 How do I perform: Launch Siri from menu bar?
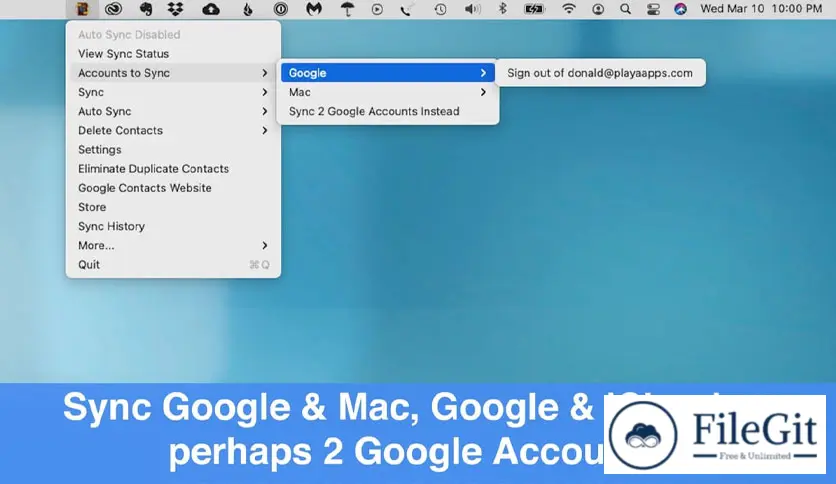coord(680,9)
